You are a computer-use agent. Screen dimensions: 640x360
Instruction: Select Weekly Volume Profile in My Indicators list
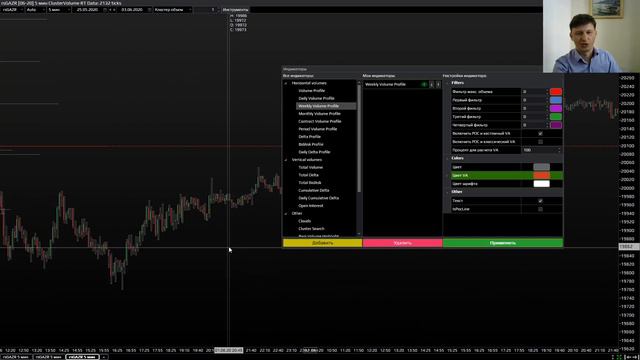click(385, 84)
